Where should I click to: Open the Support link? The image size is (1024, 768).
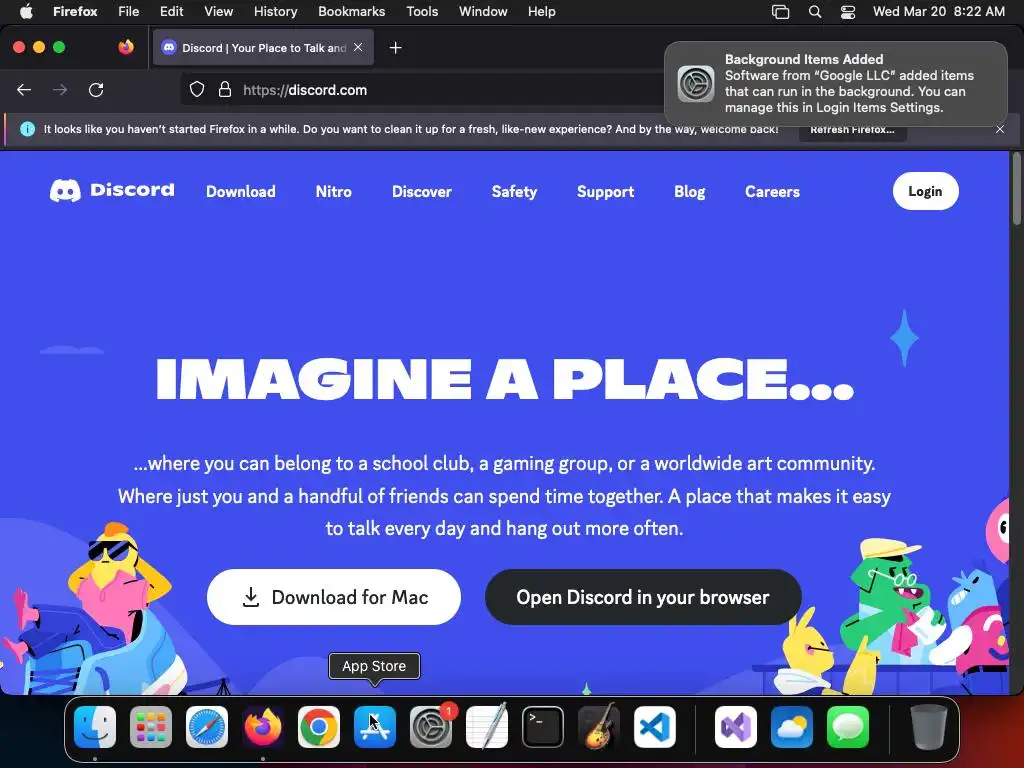pos(605,191)
